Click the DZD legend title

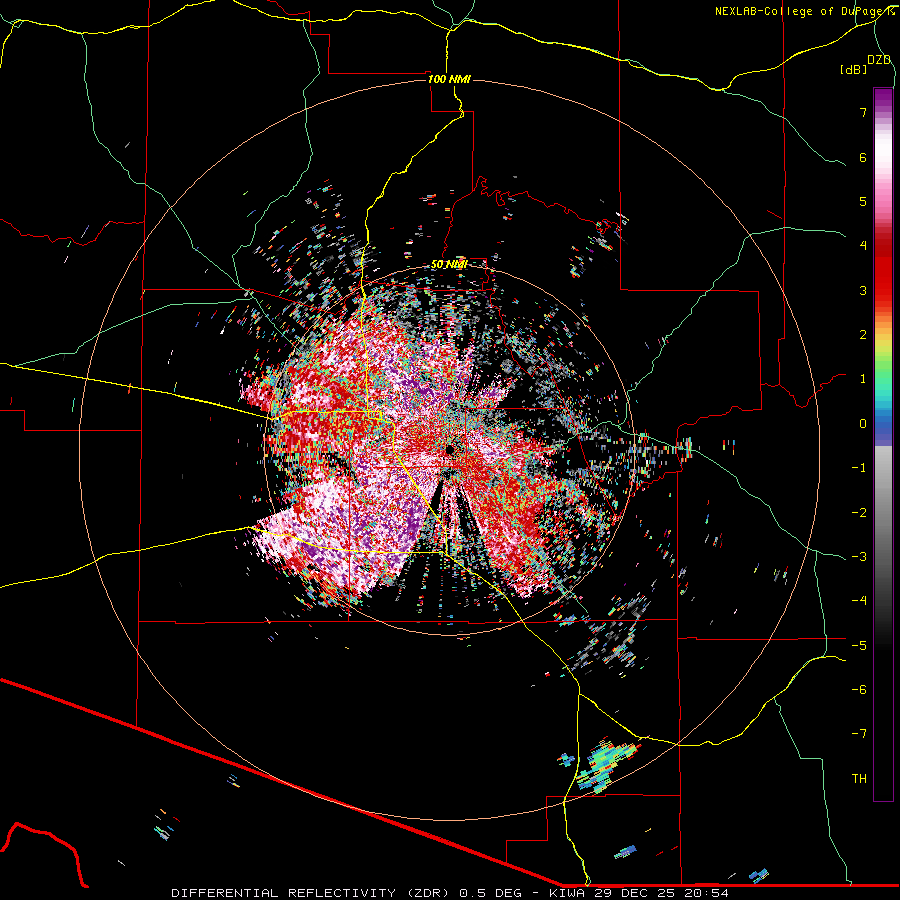(879, 60)
